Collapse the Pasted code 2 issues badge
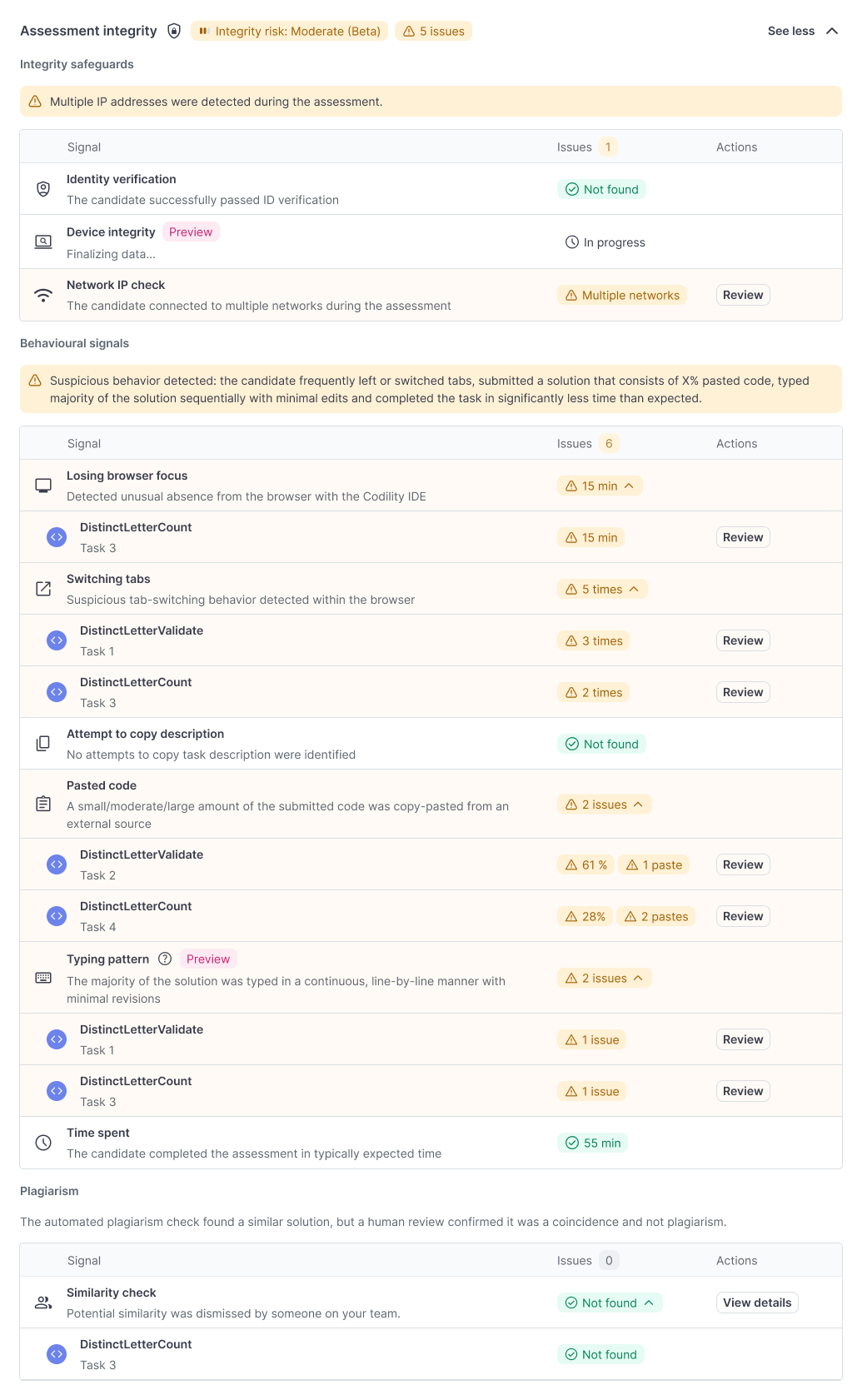The image size is (862, 1400). tap(605, 805)
